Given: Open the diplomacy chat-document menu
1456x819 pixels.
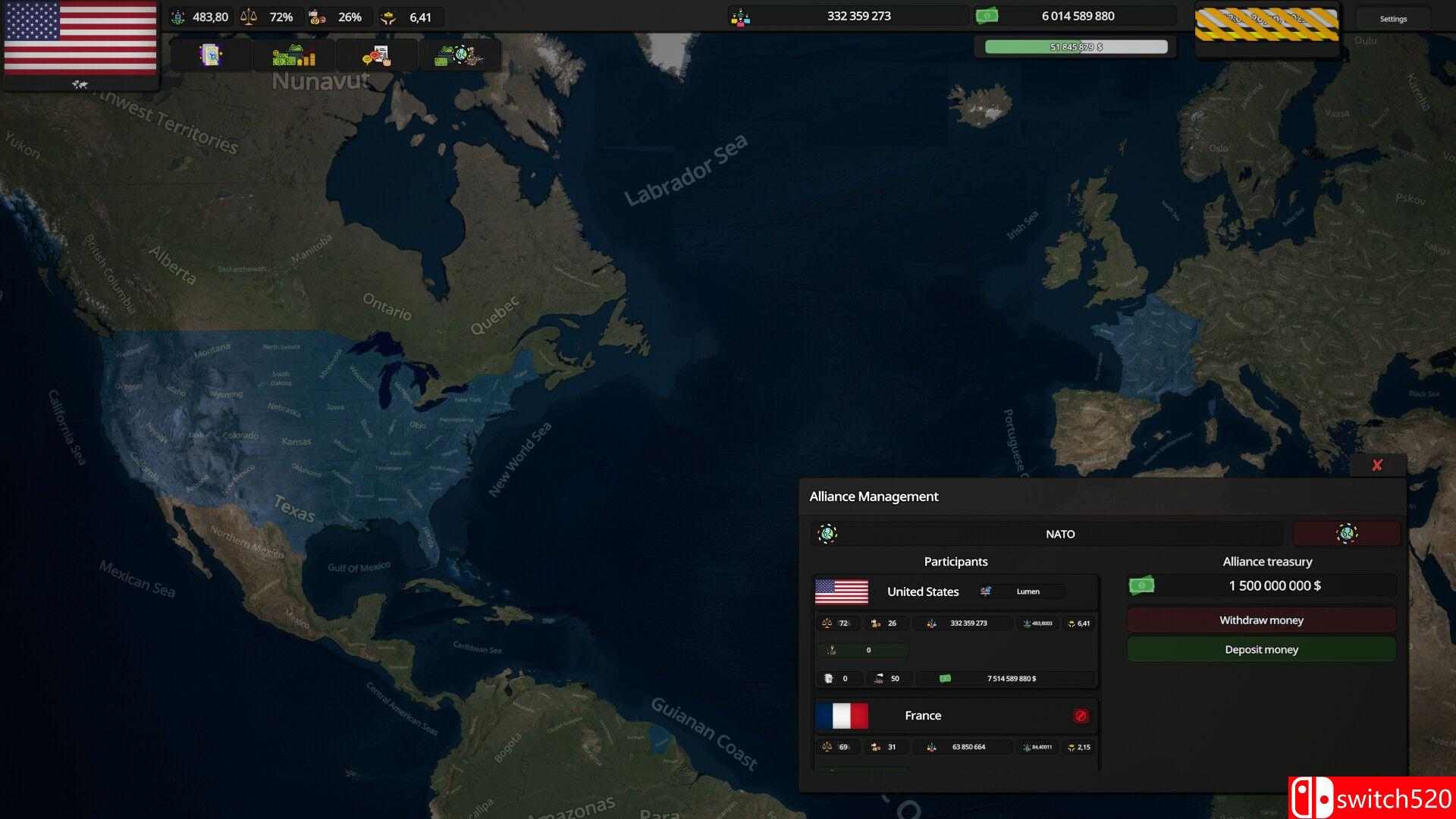Looking at the screenshot, I should 376,55.
